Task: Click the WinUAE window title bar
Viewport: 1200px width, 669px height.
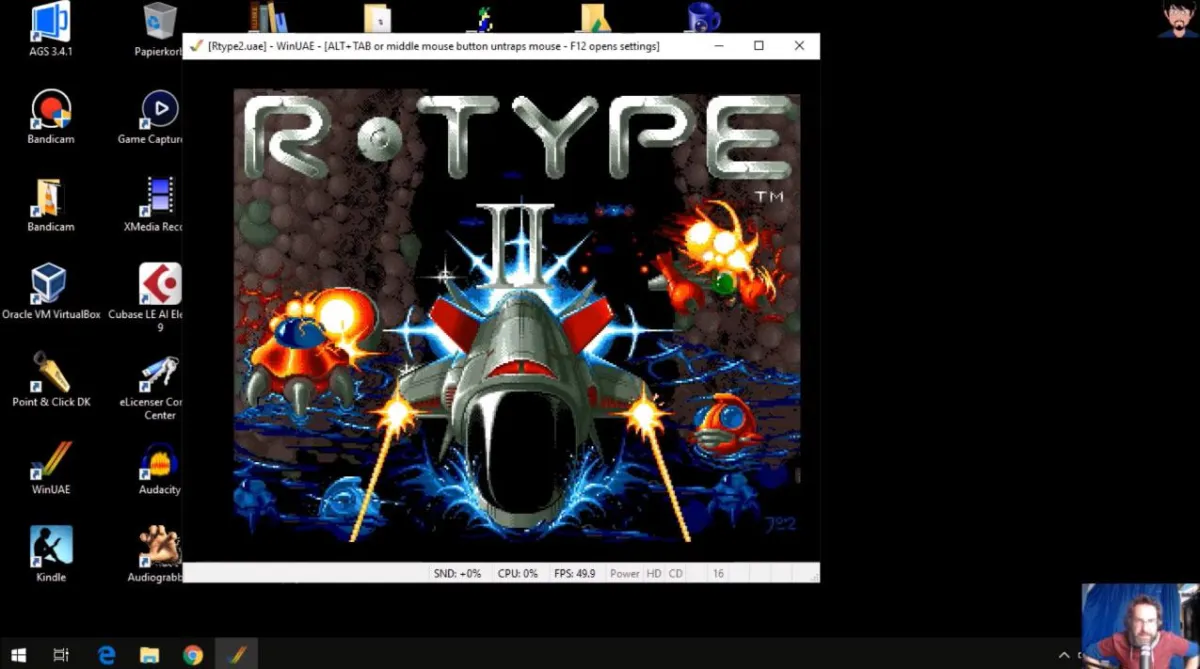Action: click(450, 45)
